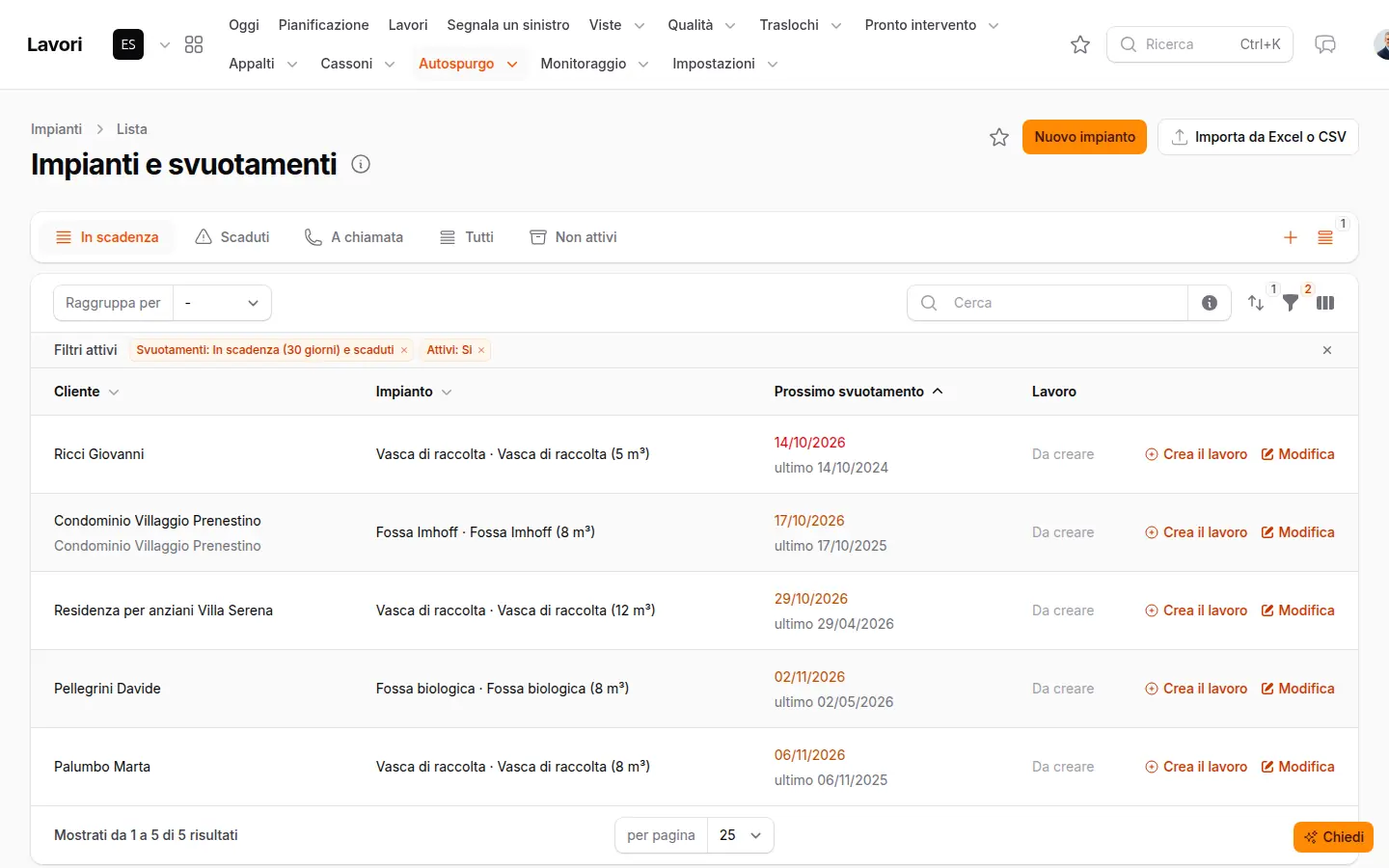Add a new view with plus icon
This screenshot has height=868, width=1389.
click(1291, 237)
